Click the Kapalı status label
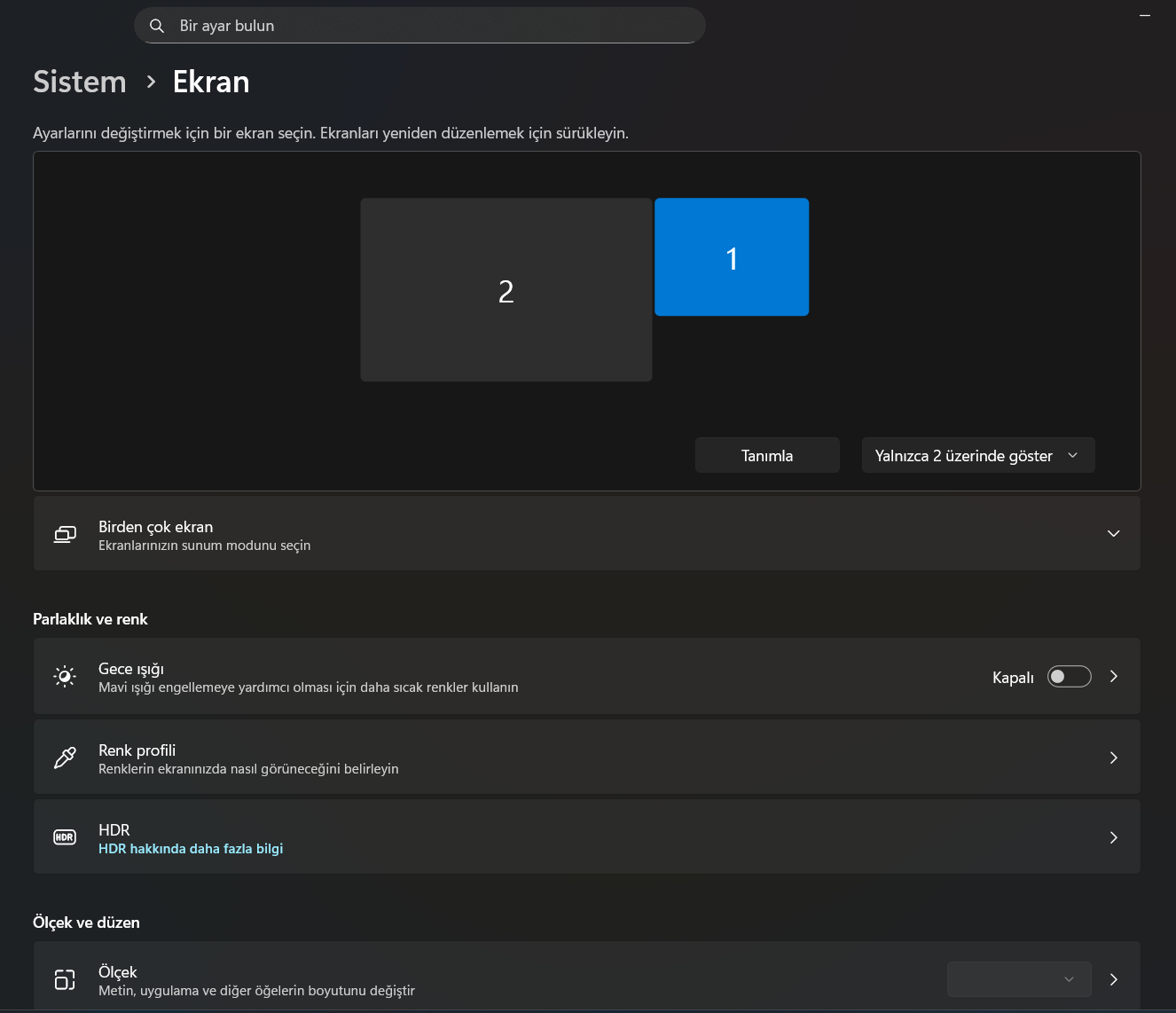Image resolution: width=1176 pixels, height=1013 pixels. pos(1013,678)
